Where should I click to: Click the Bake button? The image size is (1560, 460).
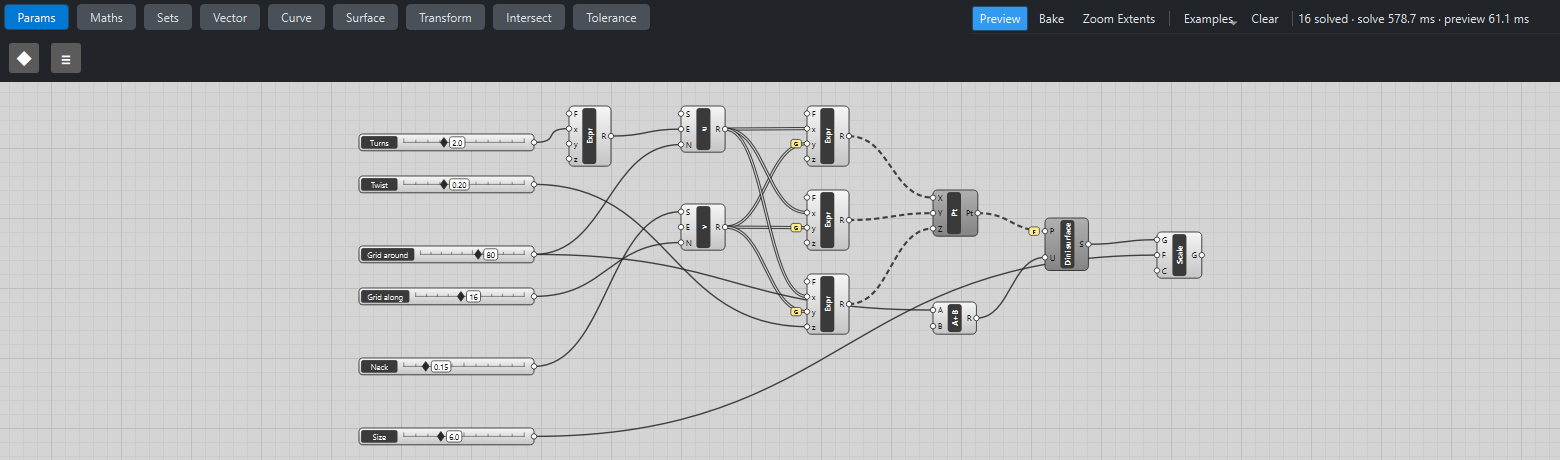point(1051,18)
